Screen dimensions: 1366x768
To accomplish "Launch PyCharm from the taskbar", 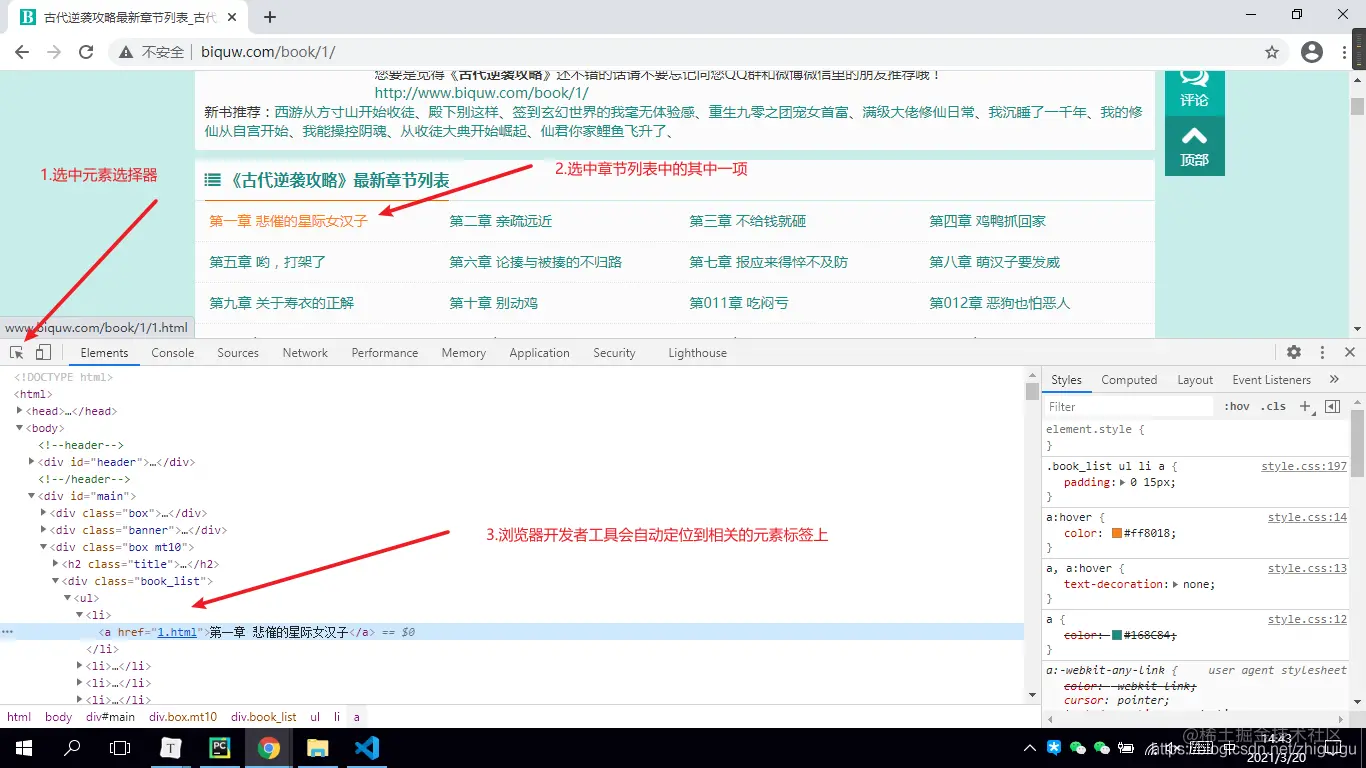I will pyautogui.click(x=219, y=747).
